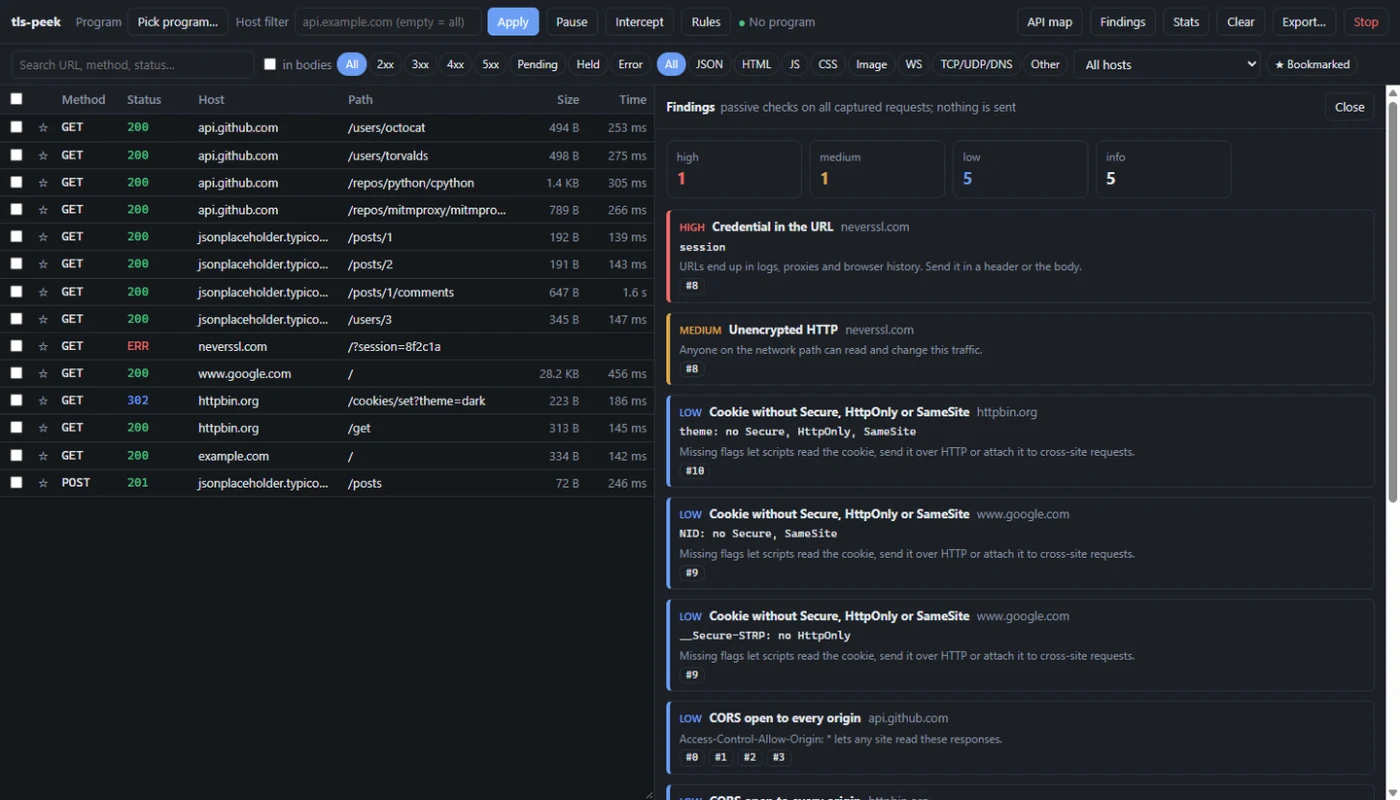Click the Apply host filter button
The width and height of the screenshot is (1400, 800).
click(513, 22)
